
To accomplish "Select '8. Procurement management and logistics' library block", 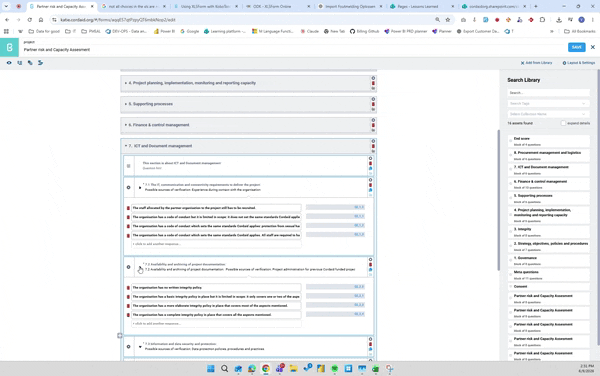I will pos(548,155).
